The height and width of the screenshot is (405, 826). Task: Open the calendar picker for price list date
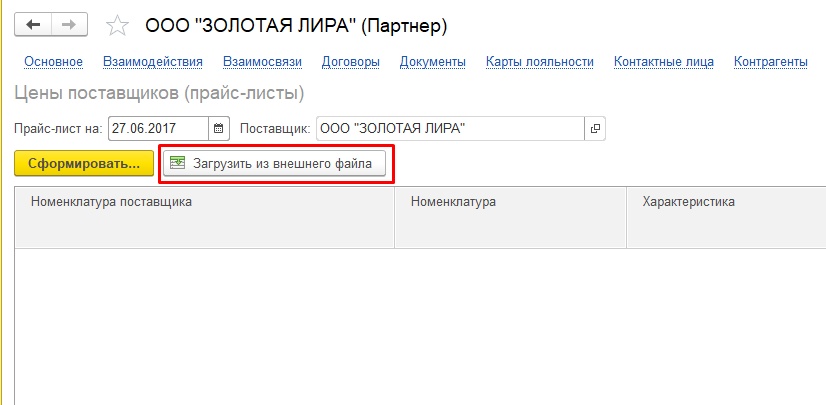(x=219, y=128)
